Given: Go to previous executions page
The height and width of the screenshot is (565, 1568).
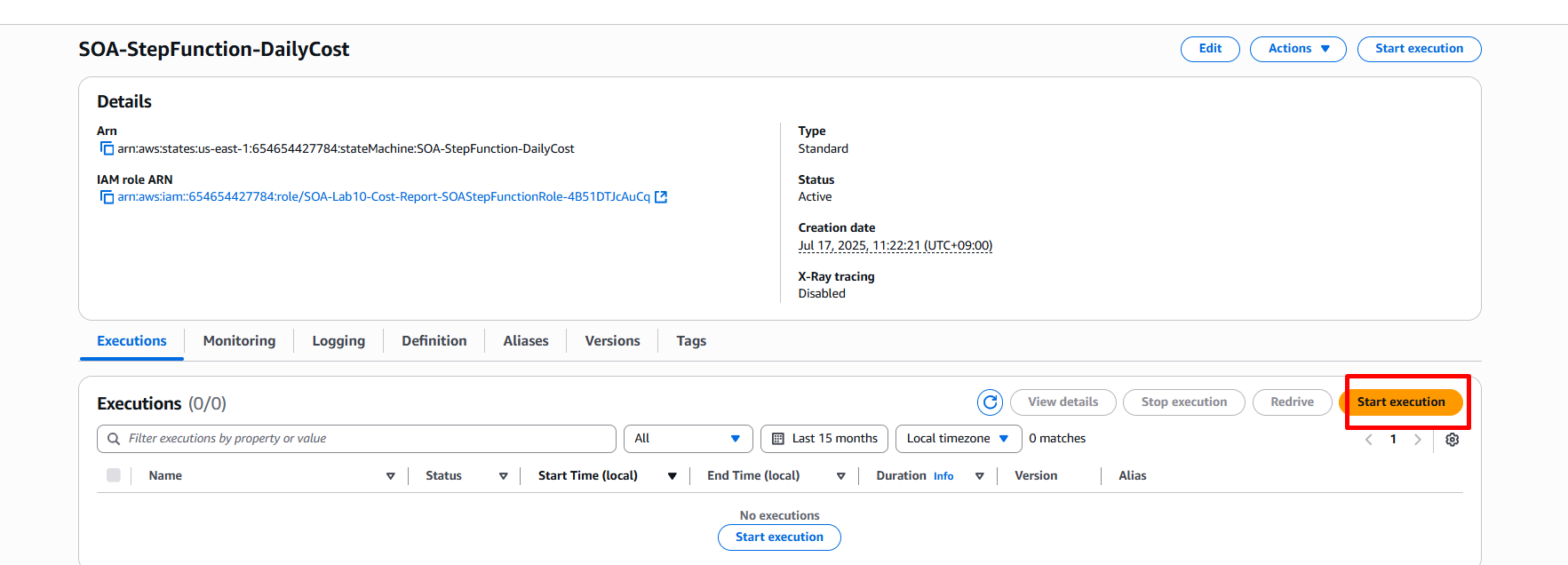Looking at the screenshot, I should [x=1368, y=440].
